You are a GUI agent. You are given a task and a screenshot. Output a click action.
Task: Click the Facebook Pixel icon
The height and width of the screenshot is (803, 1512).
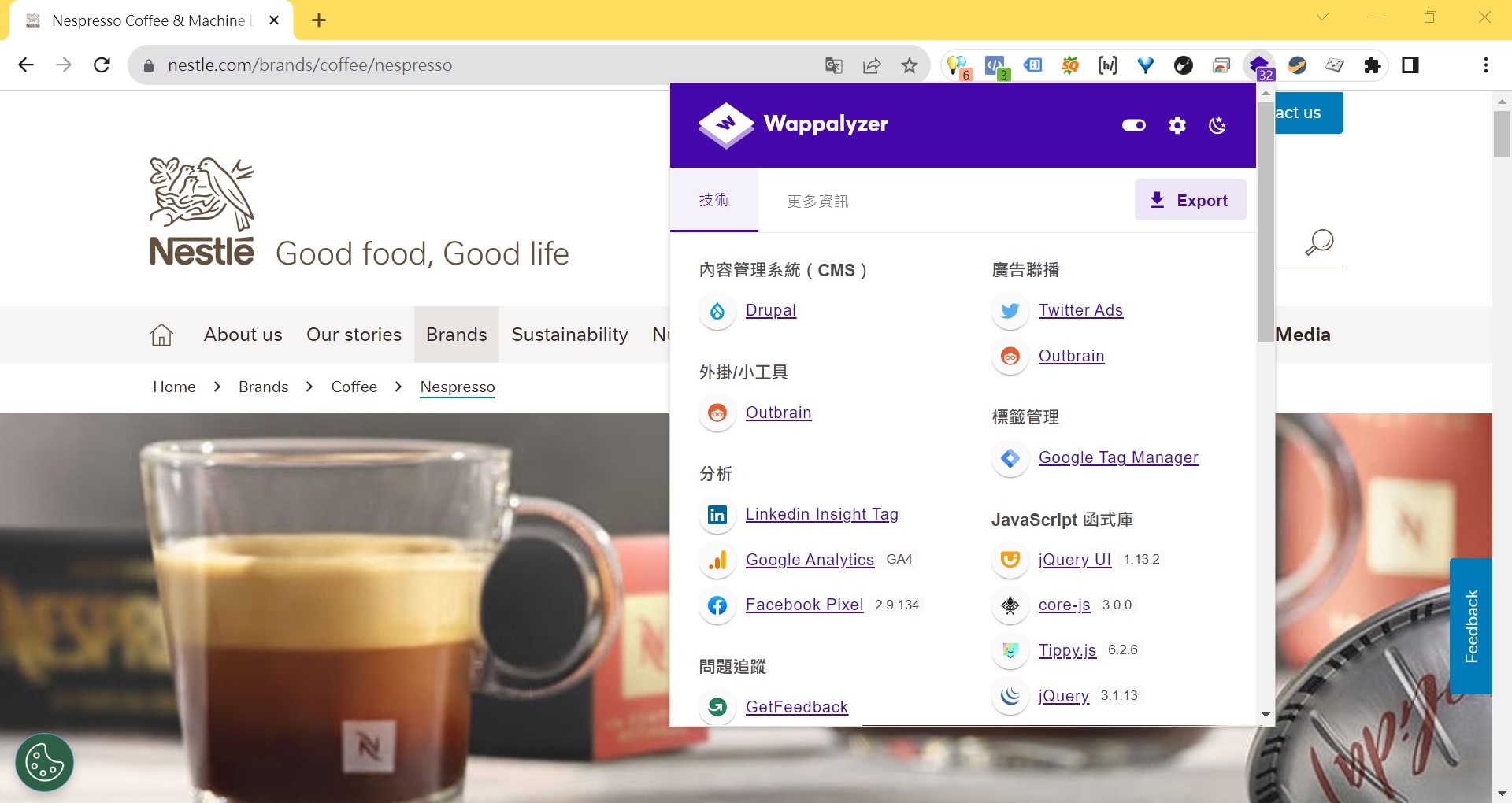717,605
